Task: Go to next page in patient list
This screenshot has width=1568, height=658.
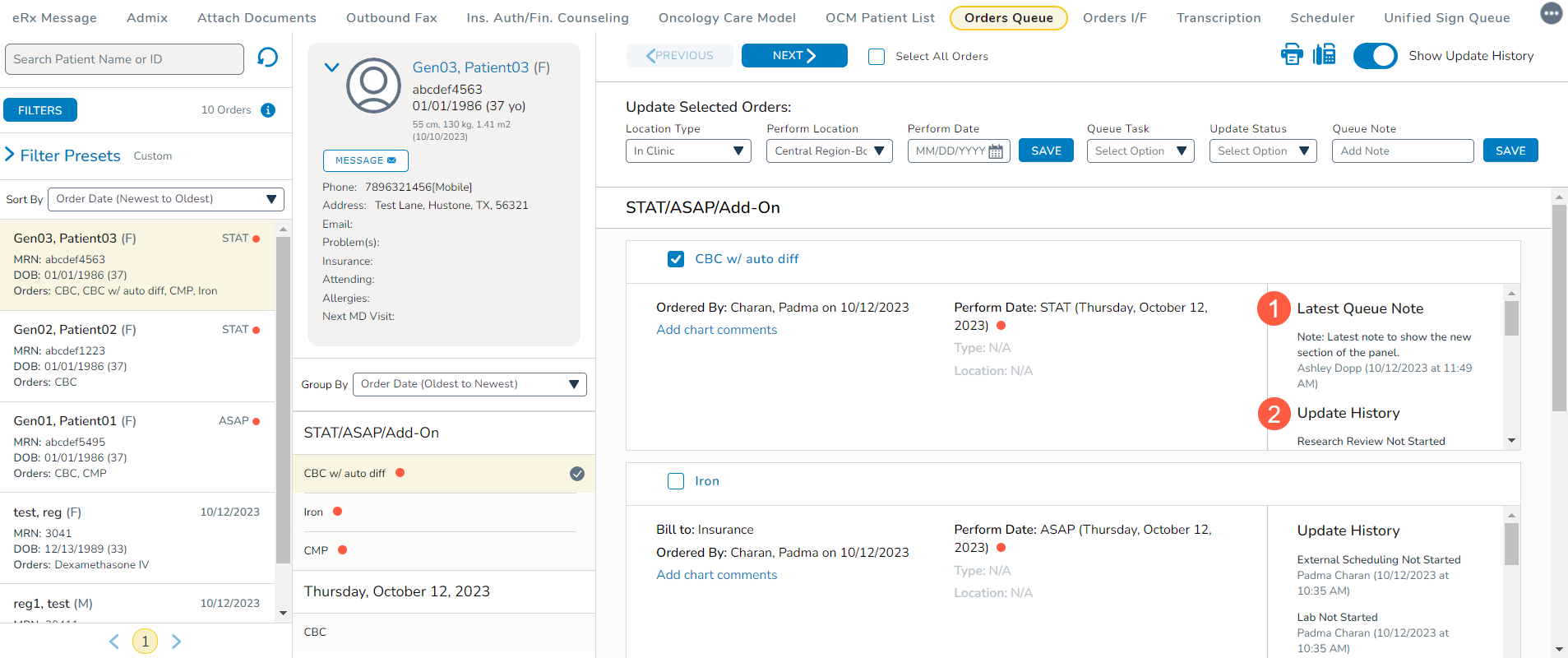Action: [177, 642]
